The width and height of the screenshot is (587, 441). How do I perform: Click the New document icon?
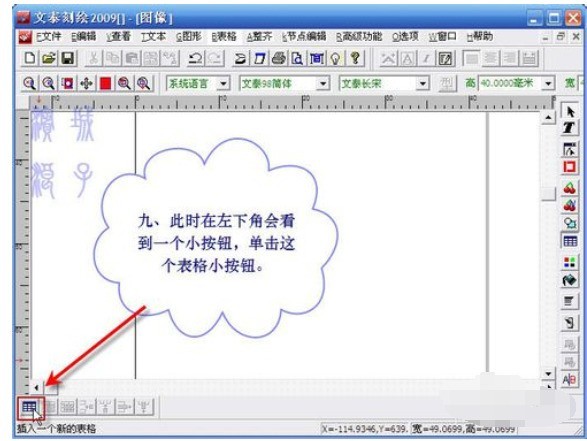tap(30, 58)
